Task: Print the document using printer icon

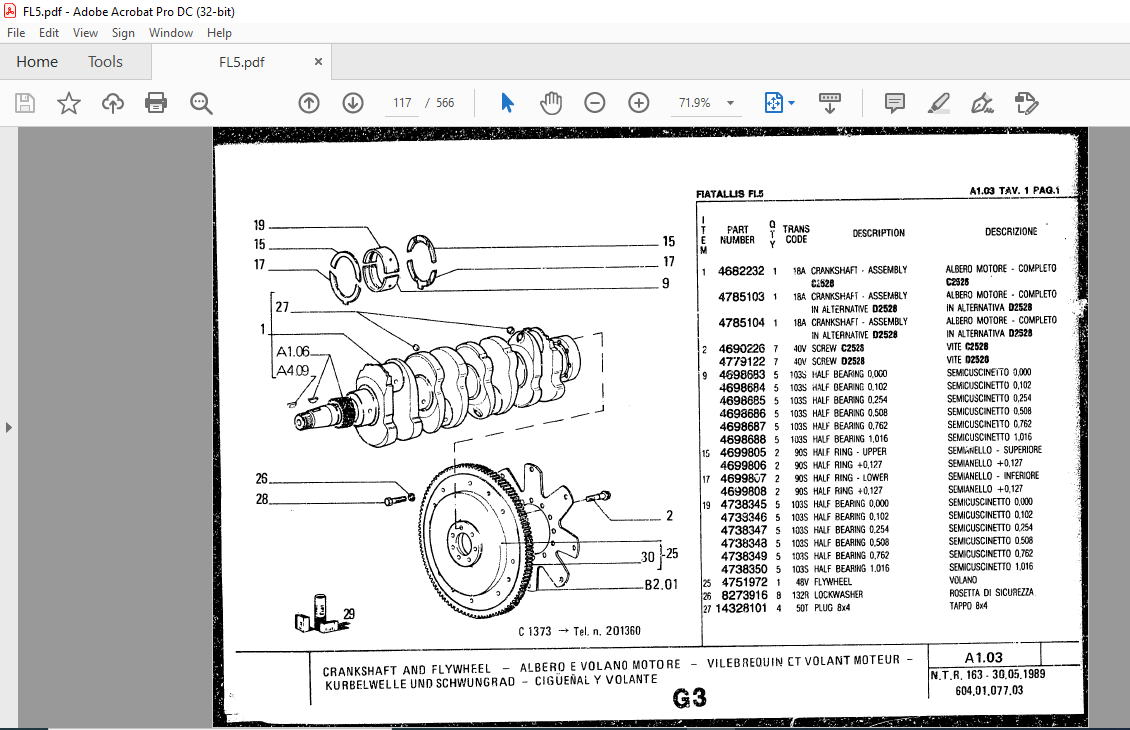Action: (x=156, y=103)
